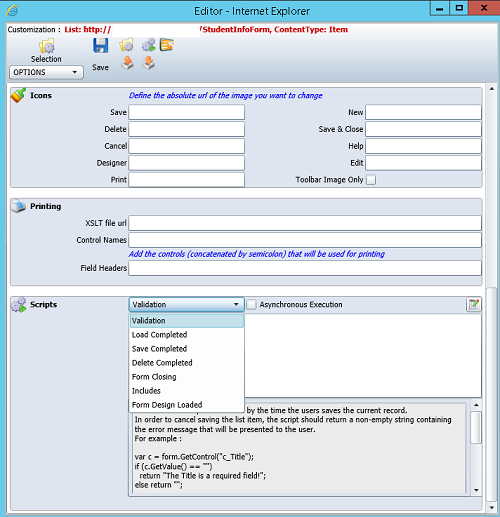The width and height of the screenshot is (500, 517).
Task: Click the Save & Close icon field
Action: point(423,129)
